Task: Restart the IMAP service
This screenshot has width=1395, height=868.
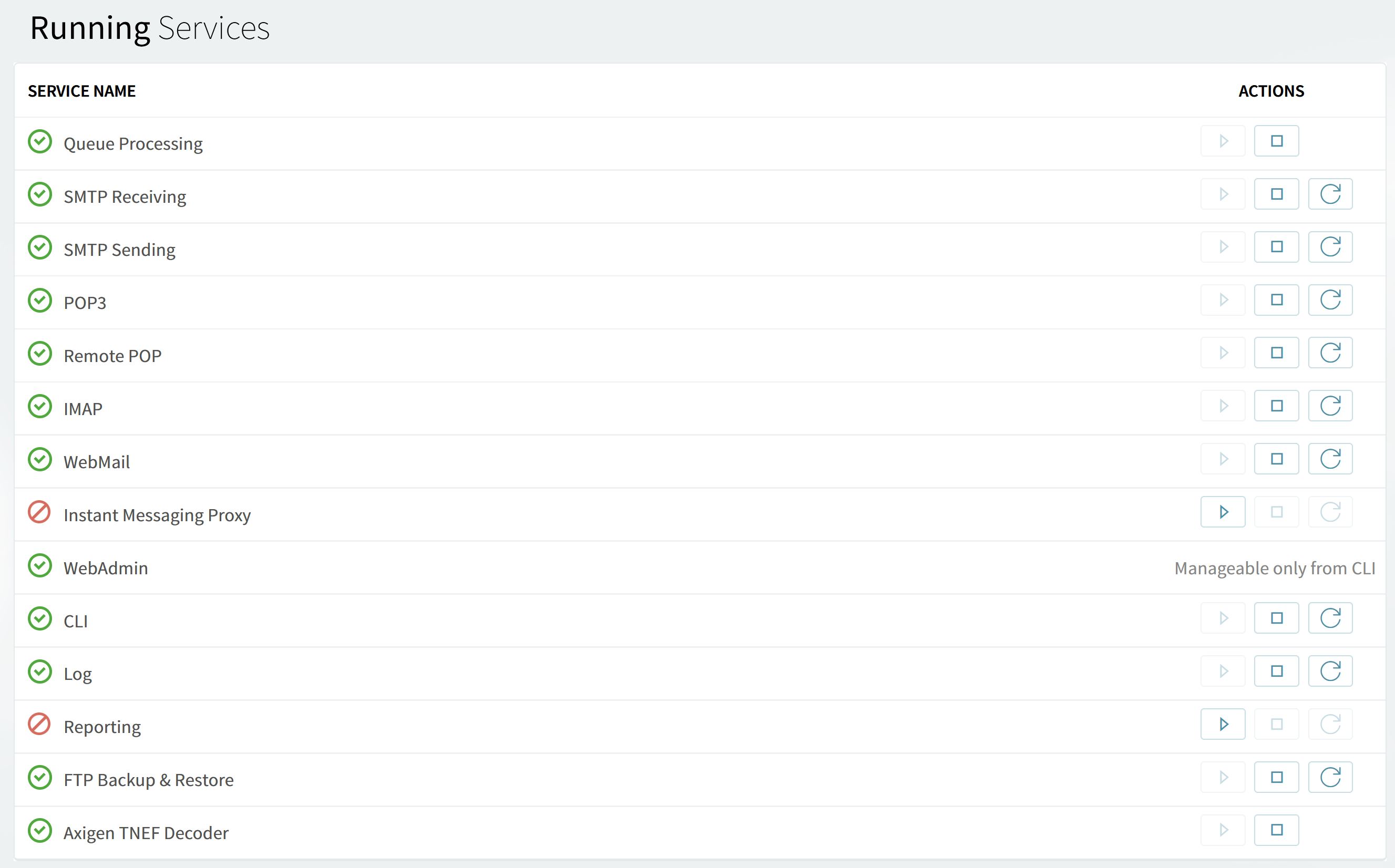Action: point(1330,406)
